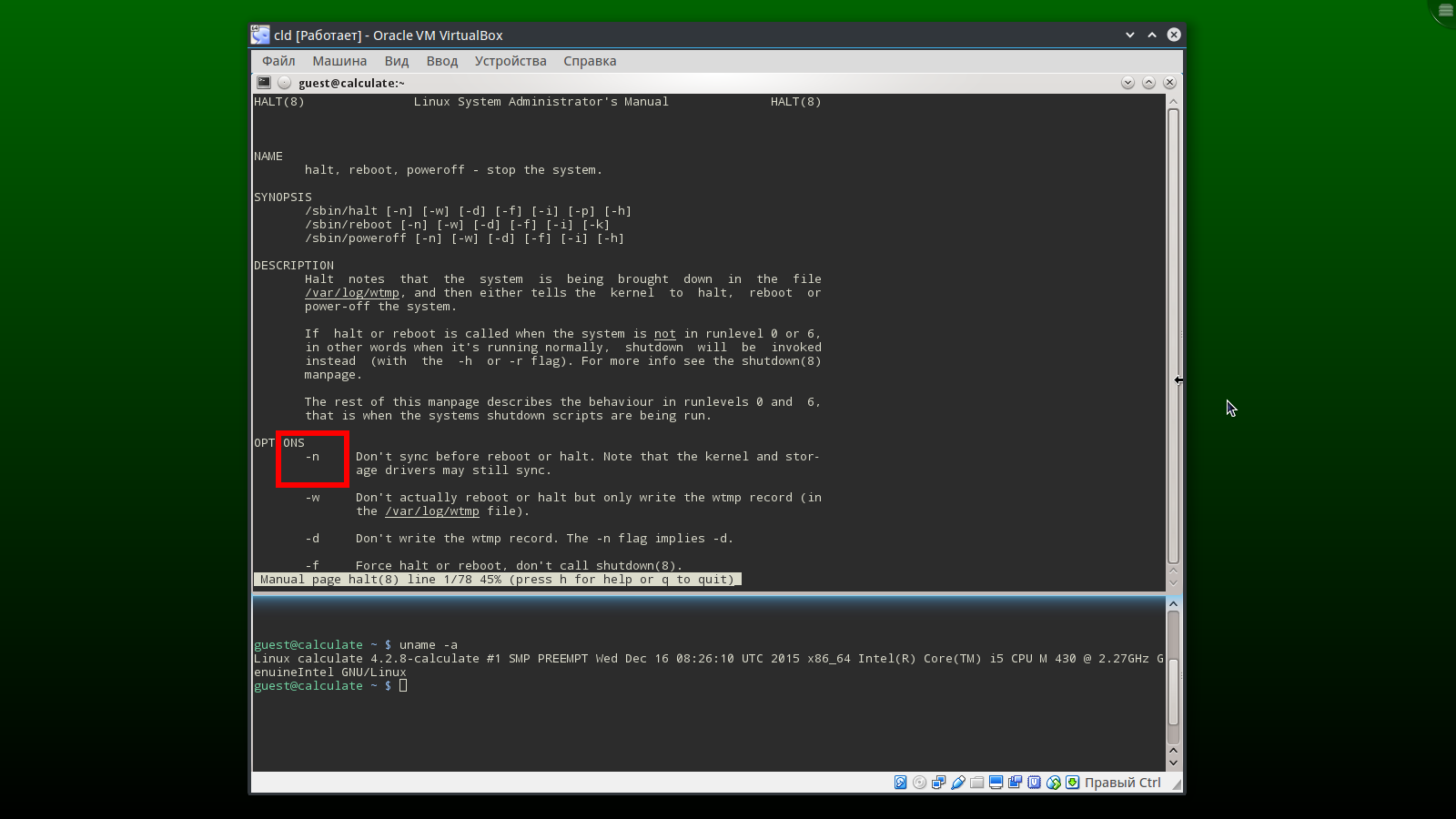
Task: Click the underlined word "not" in the description
Action: pyautogui.click(x=665, y=334)
